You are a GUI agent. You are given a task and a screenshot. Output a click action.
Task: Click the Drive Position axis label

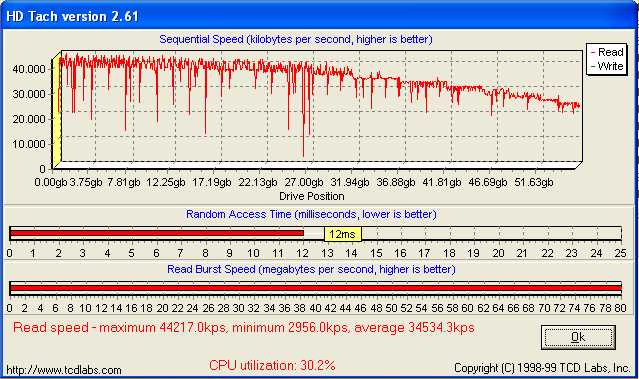coord(312,196)
